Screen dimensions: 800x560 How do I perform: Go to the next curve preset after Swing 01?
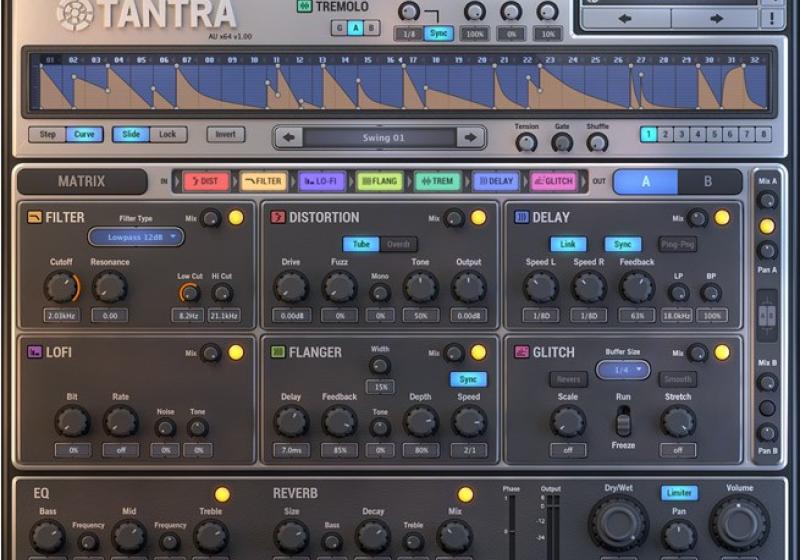click(x=470, y=138)
